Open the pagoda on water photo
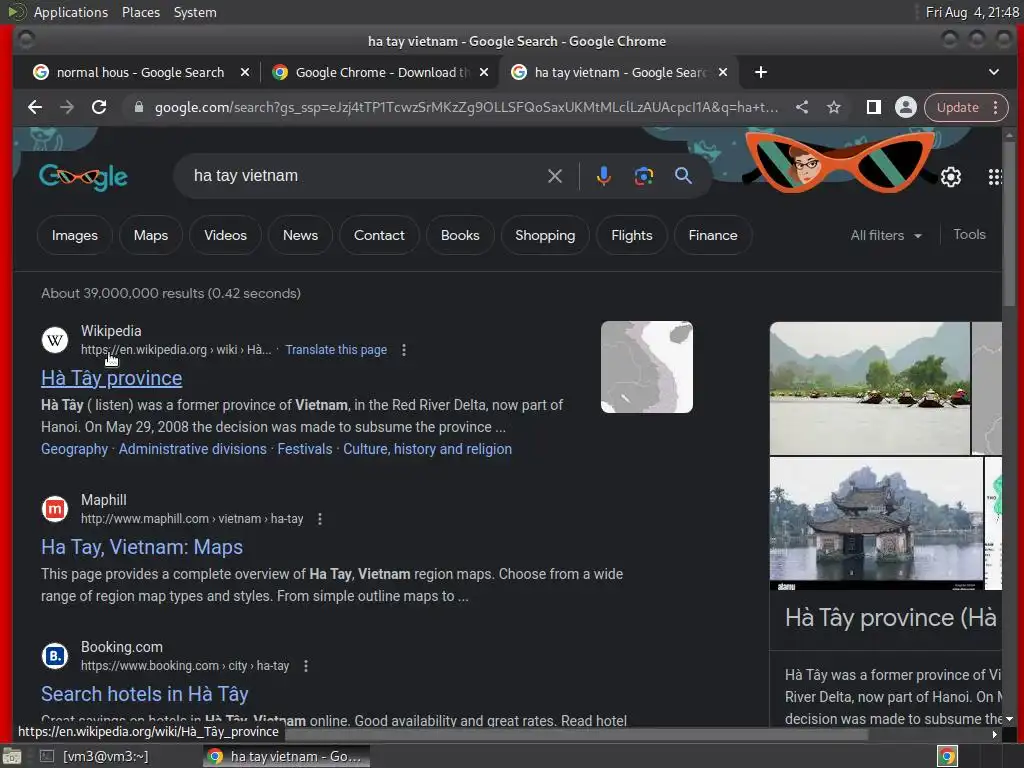The width and height of the screenshot is (1024, 768). click(876, 524)
